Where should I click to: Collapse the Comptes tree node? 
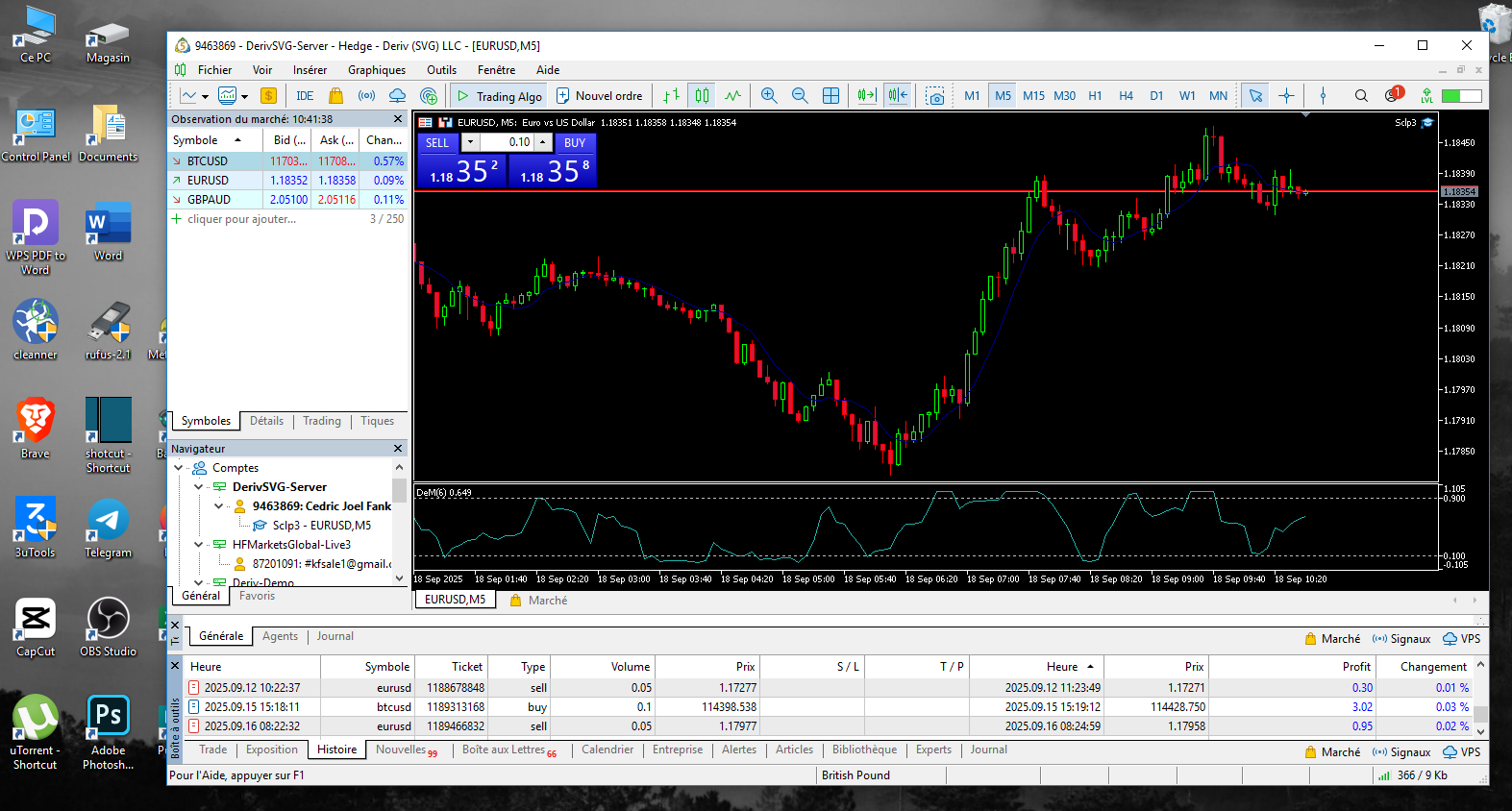coord(179,468)
